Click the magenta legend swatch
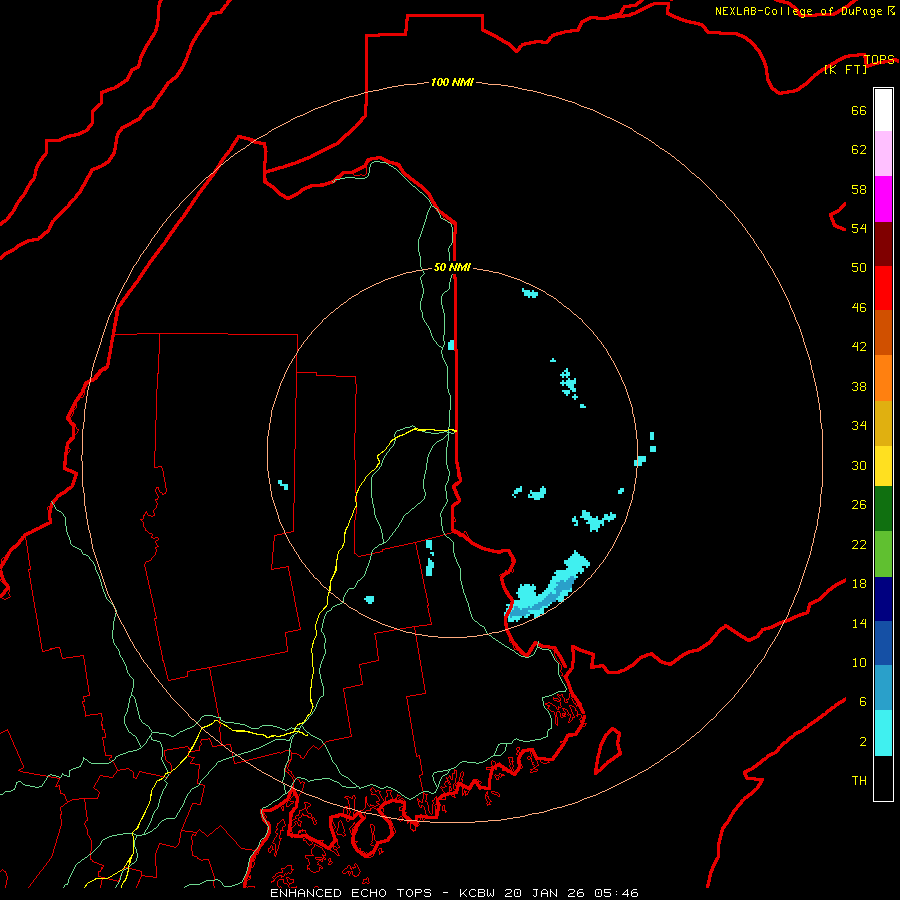900x900 pixels. 883,199
